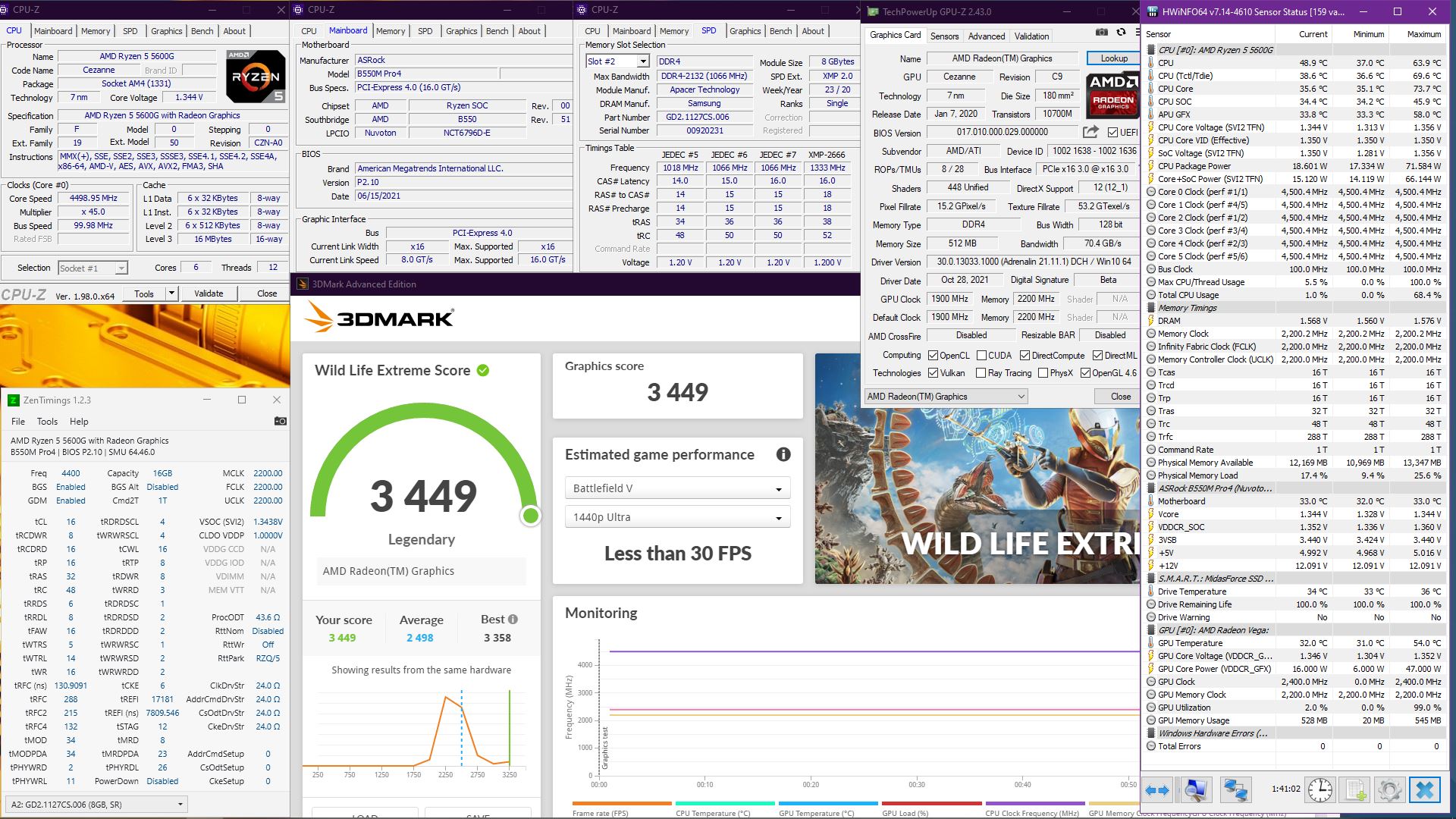Open ZenTimings Help menu

tap(79, 422)
